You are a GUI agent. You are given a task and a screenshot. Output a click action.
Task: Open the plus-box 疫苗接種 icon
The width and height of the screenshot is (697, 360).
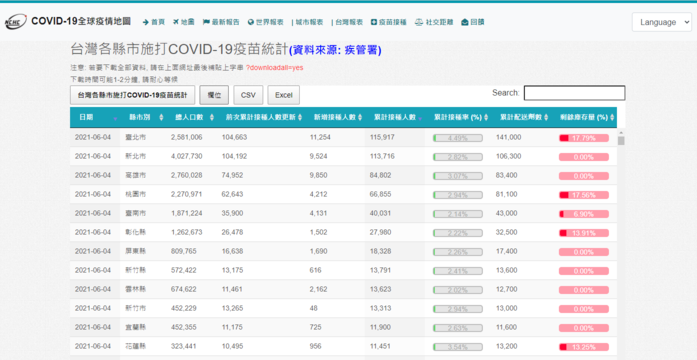click(374, 22)
